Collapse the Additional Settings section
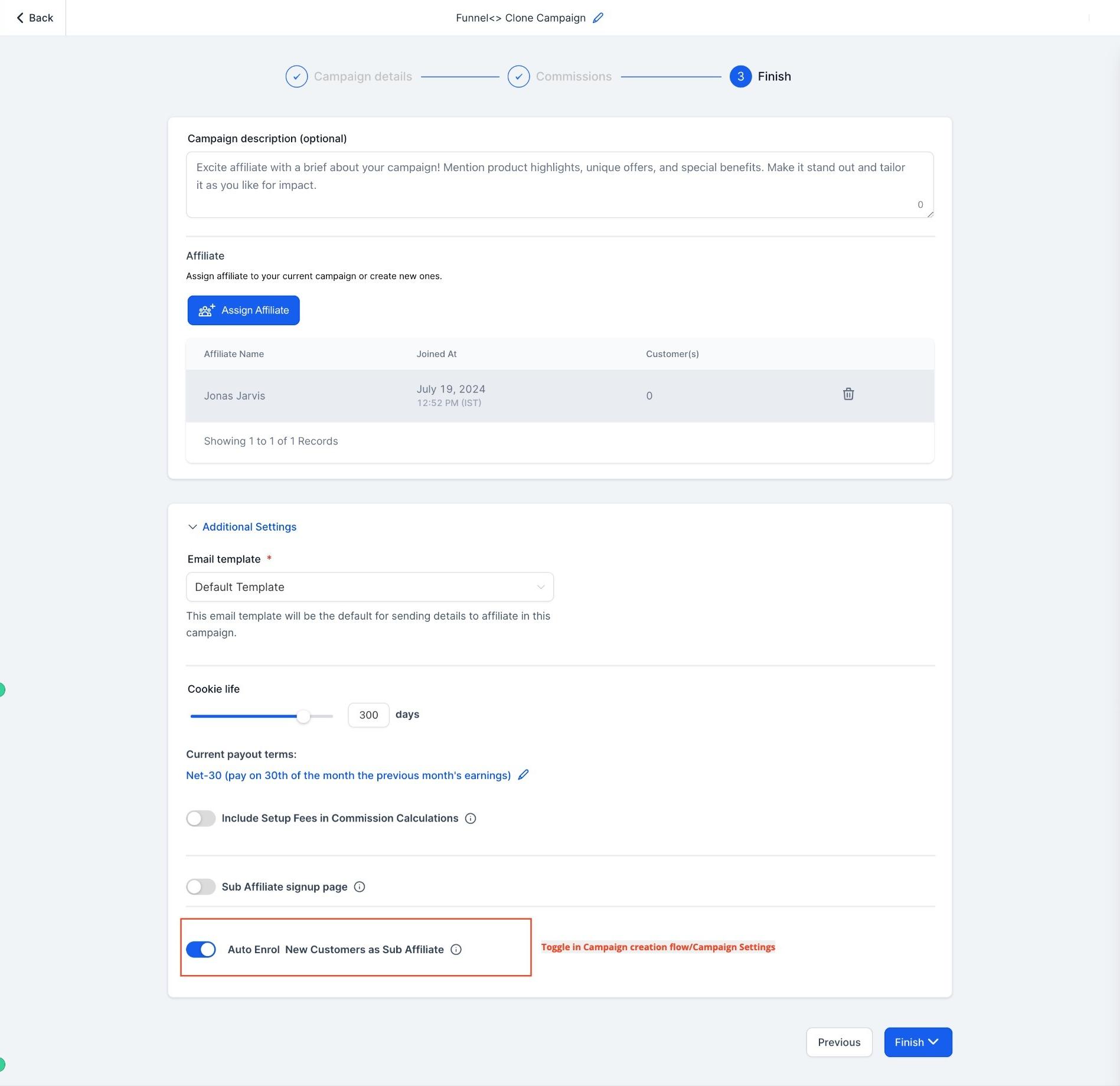 pyautogui.click(x=242, y=526)
